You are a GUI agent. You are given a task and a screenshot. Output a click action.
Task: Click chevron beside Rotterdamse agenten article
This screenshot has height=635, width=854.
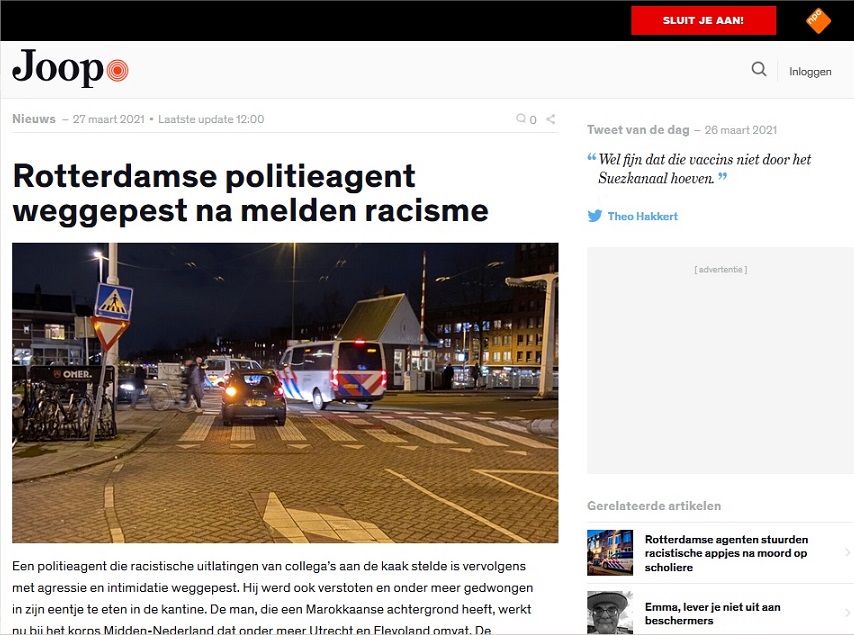pyautogui.click(x=847, y=553)
